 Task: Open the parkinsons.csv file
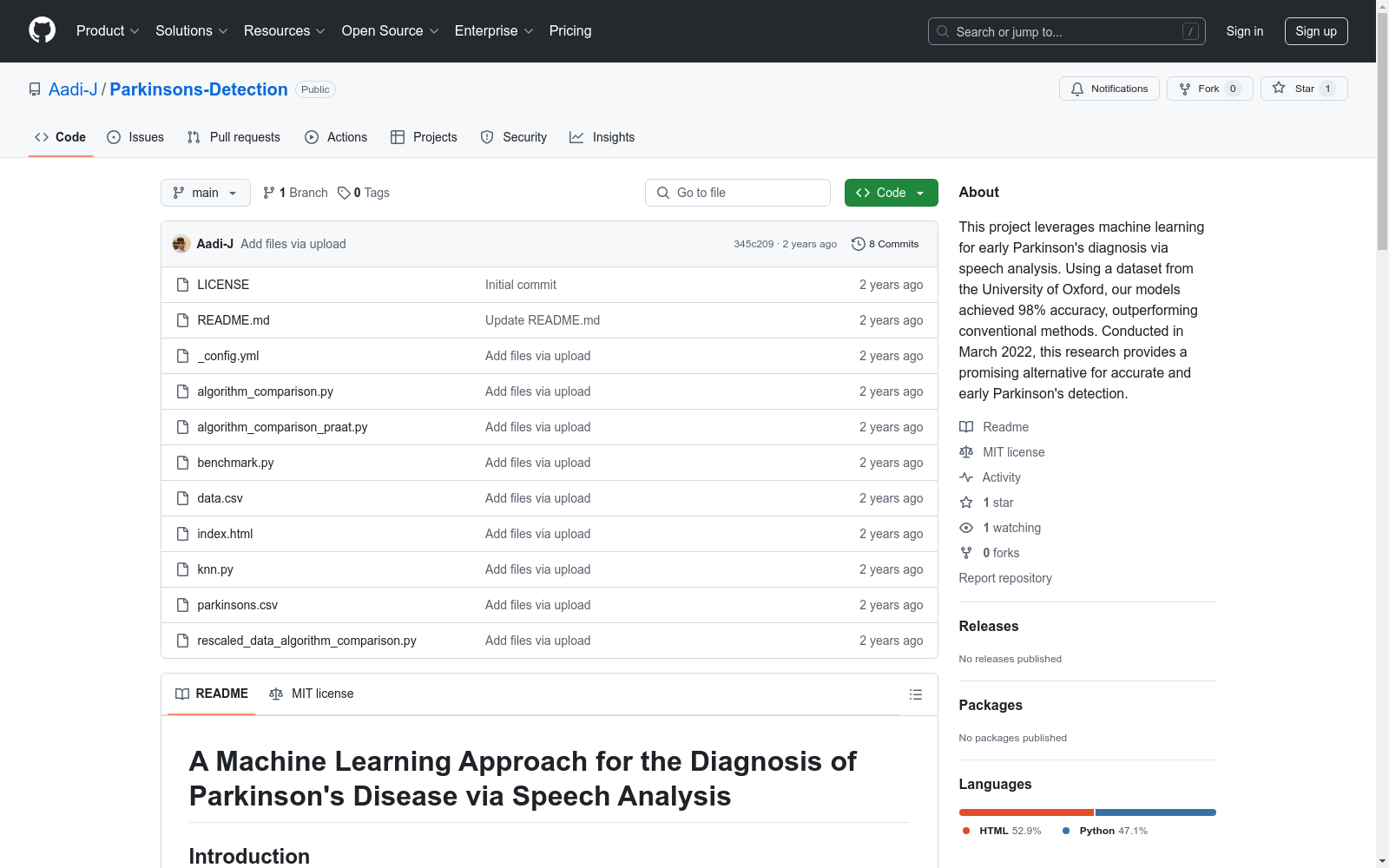pyautogui.click(x=237, y=605)
